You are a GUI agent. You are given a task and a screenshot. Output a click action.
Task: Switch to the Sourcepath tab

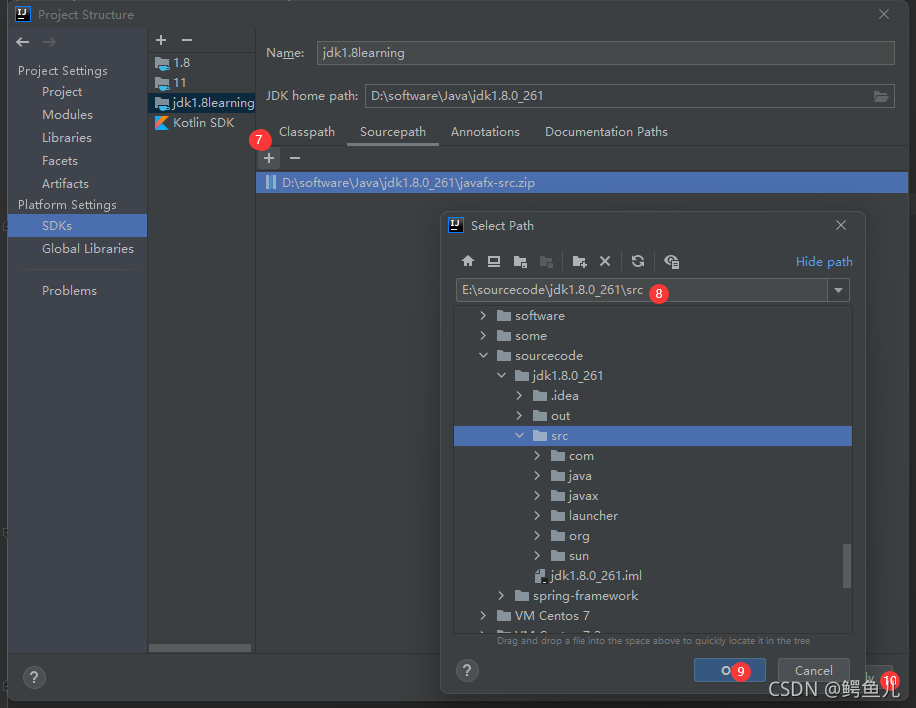[x=393, y=132]
